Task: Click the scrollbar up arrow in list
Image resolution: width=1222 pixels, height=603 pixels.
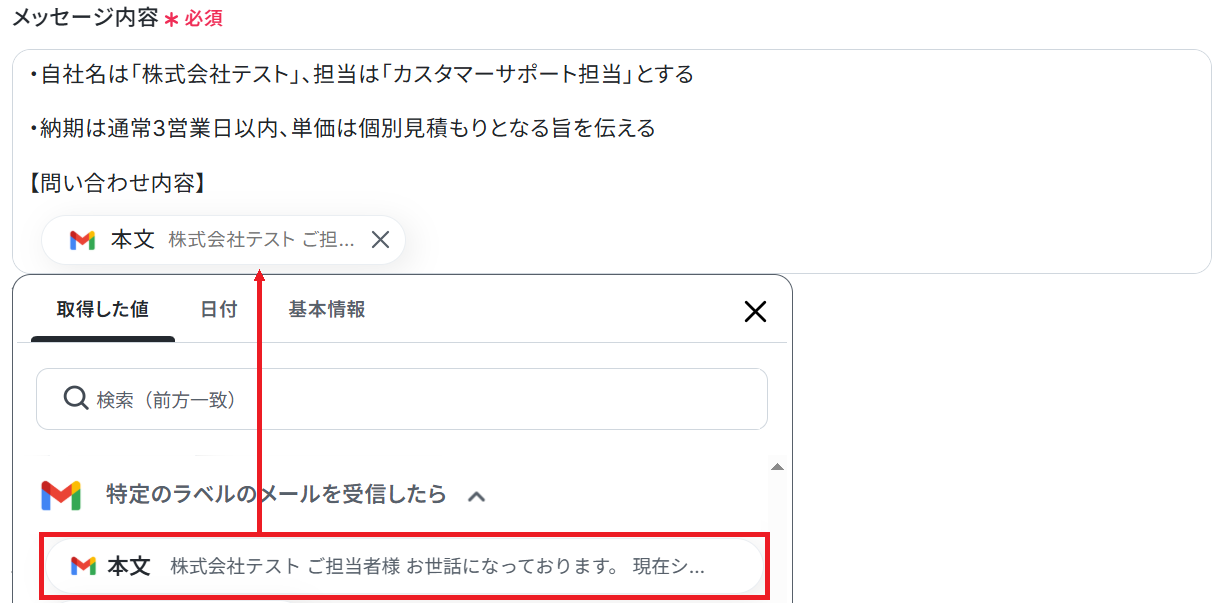Action: click(x=777, y=467)
